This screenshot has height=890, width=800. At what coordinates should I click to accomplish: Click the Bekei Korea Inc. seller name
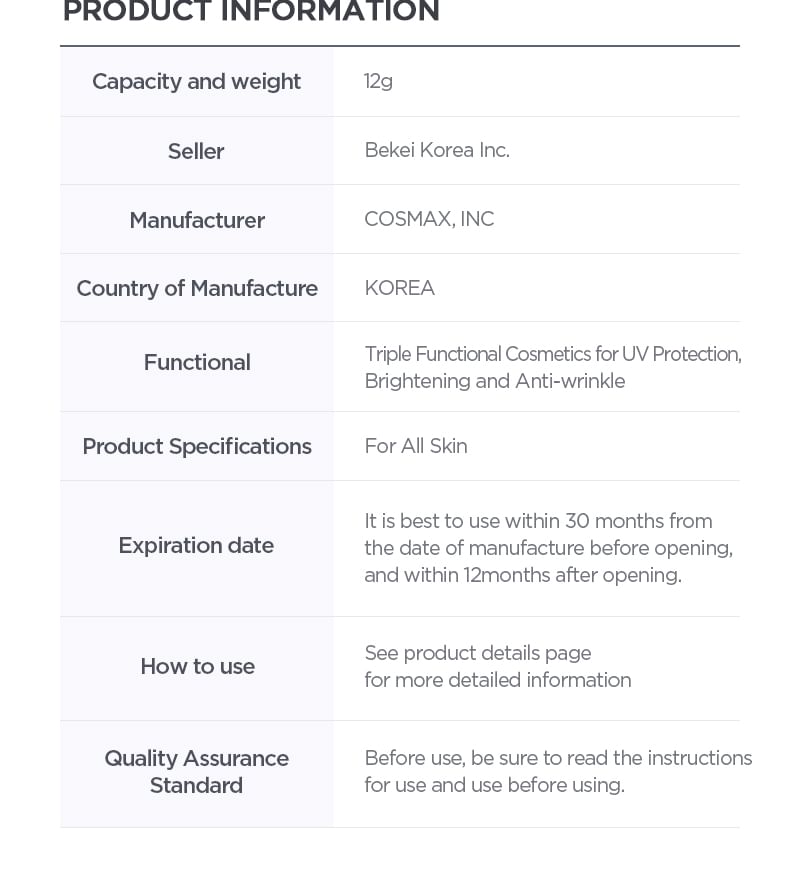(437, 150)
